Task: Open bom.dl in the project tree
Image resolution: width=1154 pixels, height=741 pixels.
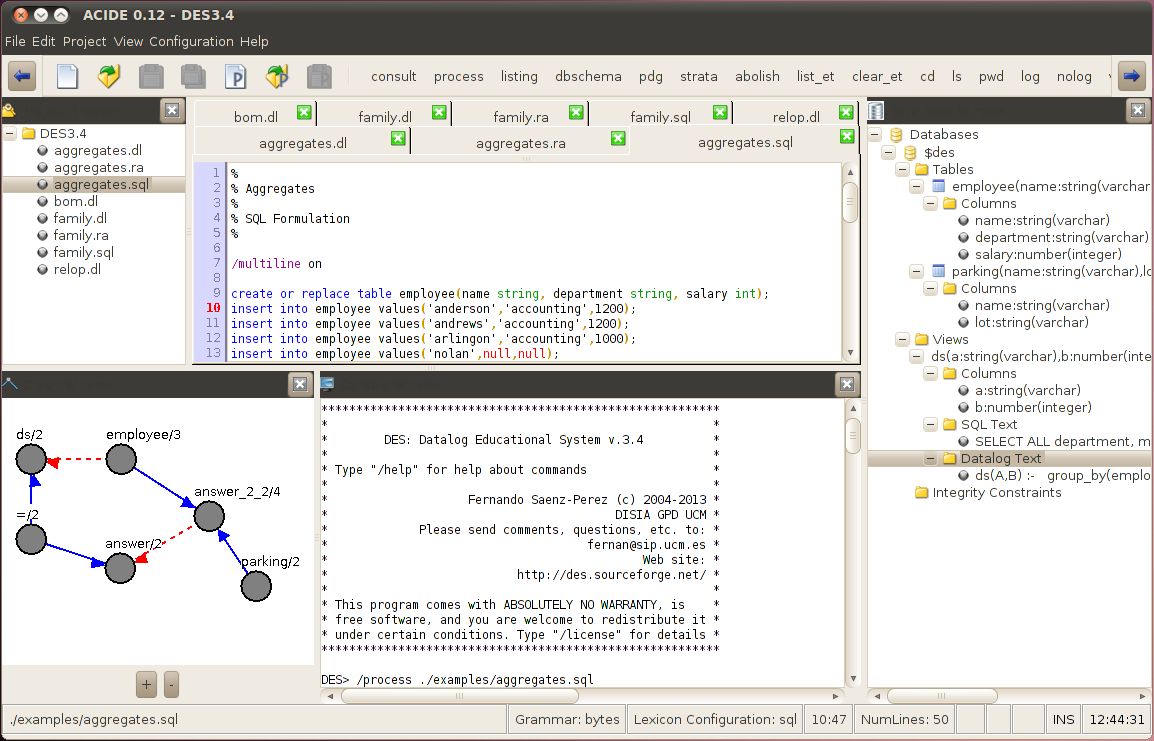Action: 76,201
